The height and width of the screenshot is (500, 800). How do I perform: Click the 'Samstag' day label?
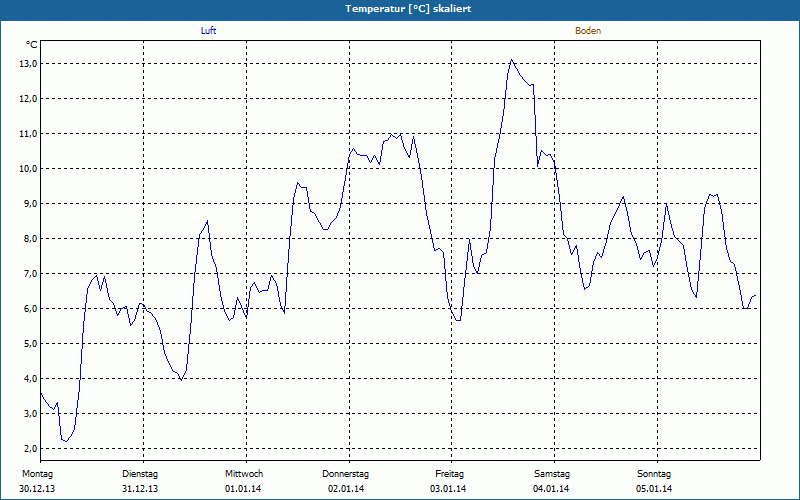[x=552, y=474]
